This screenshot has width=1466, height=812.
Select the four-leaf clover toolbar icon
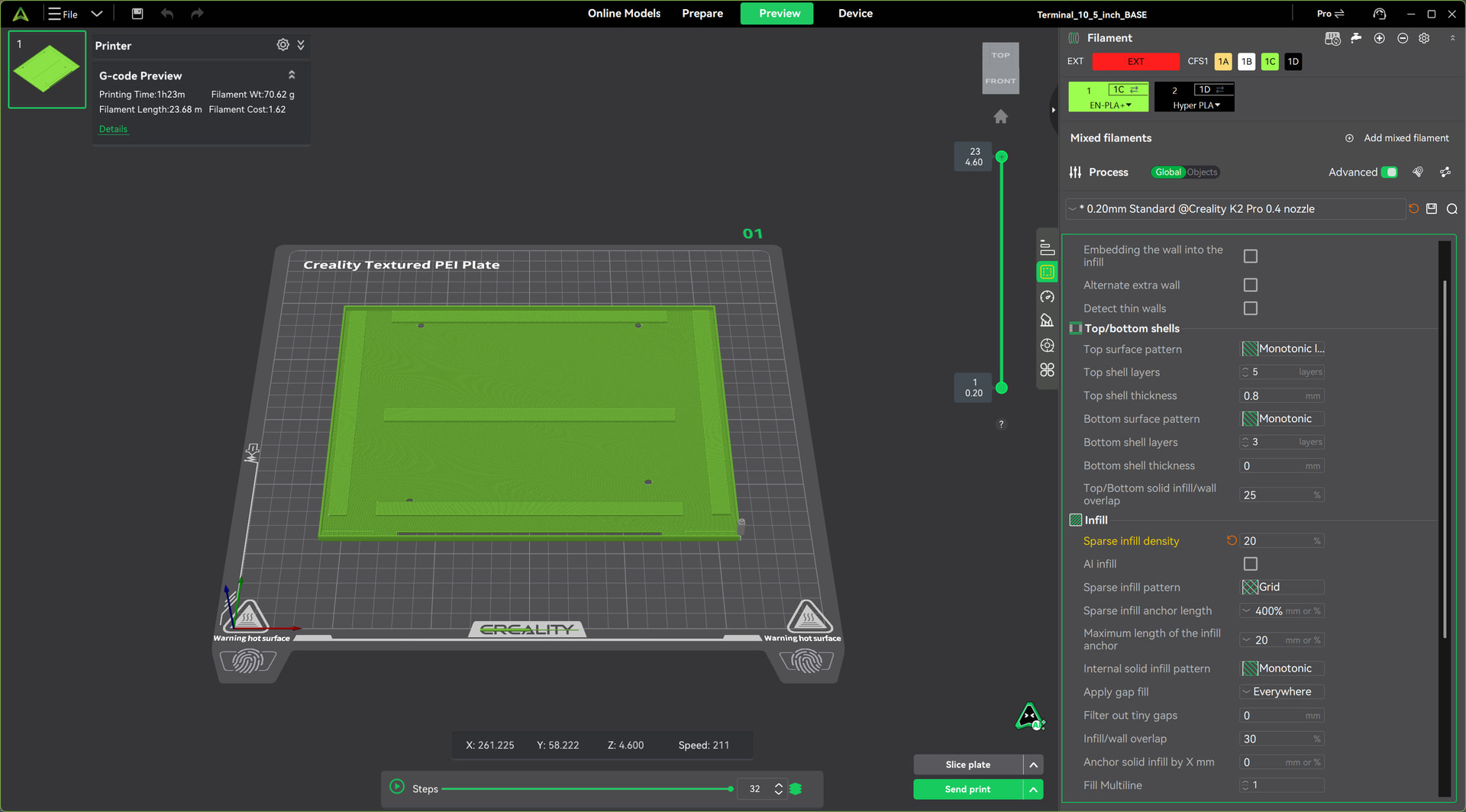point(1047,369)
